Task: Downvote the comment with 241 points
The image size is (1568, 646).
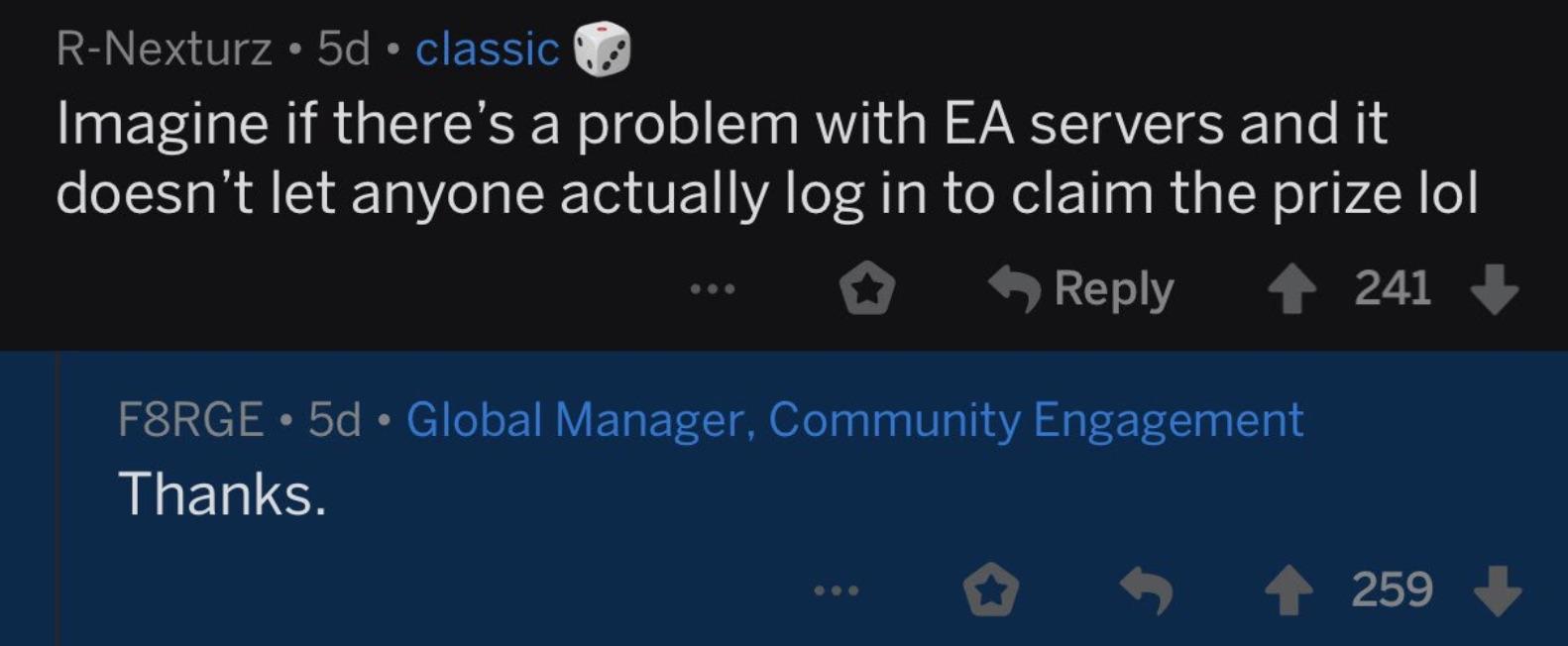Action: (x=1494, y=288)
